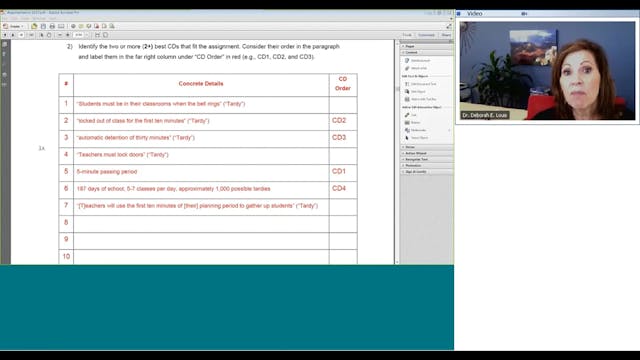Image resolution: width=640 pixels, height=360 pixels.
Task: Click the Print icon in the toolbar
Action: pos(52,26)
